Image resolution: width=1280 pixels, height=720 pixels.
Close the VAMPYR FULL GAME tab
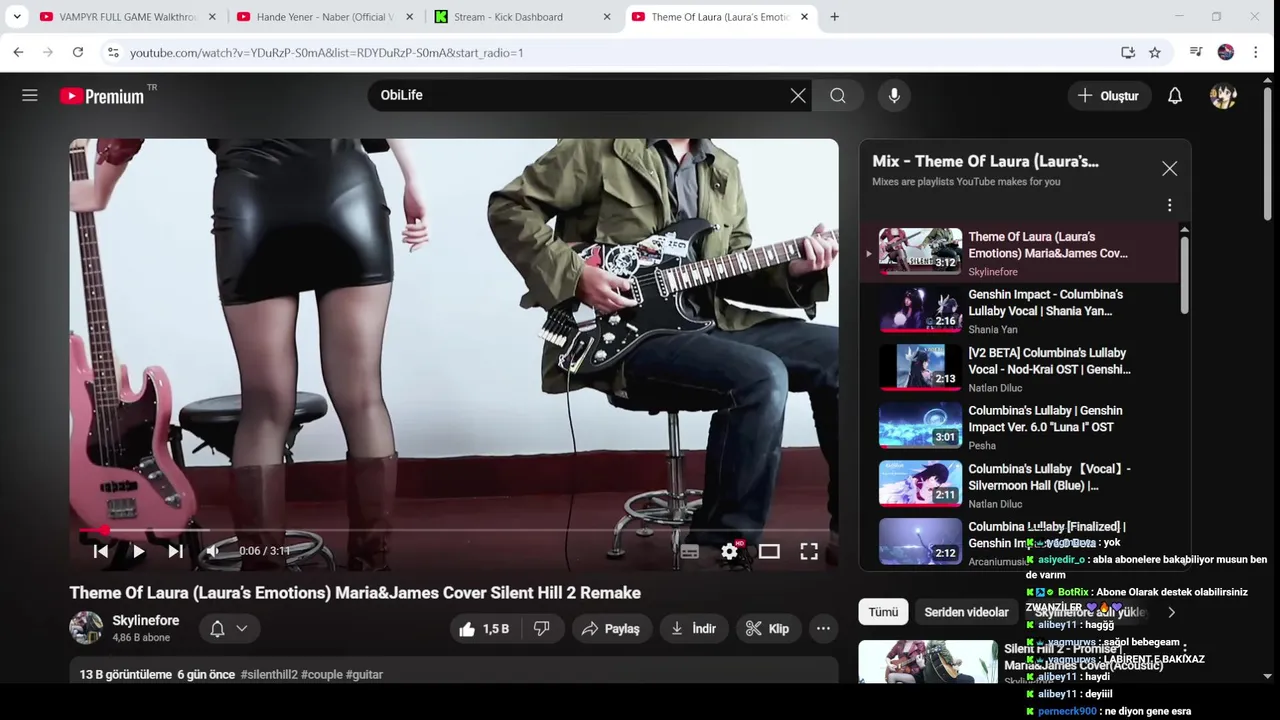click(212, 17)
